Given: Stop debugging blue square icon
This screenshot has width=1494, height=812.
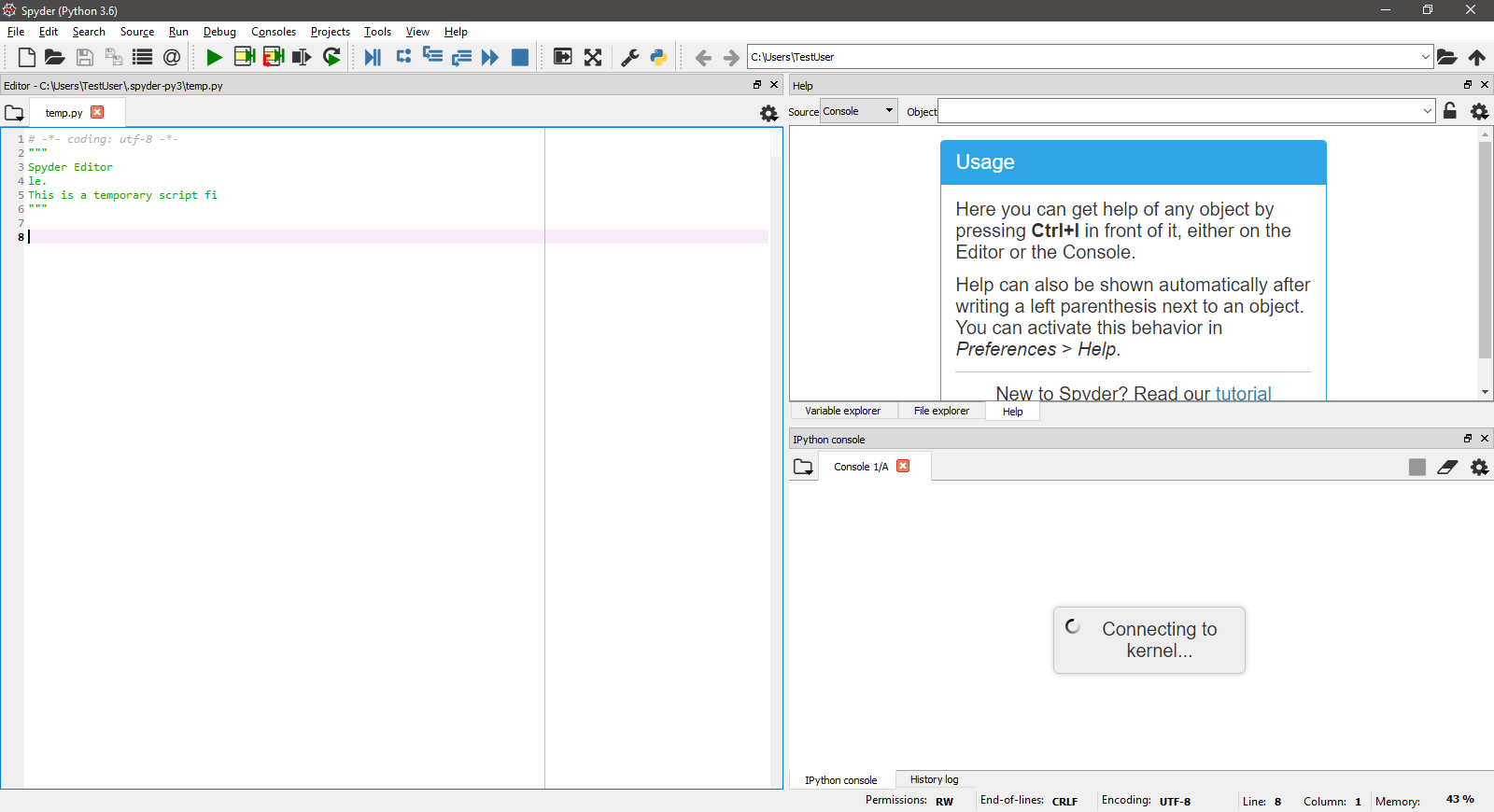Looking at the screenshot, I should [520, 57].
